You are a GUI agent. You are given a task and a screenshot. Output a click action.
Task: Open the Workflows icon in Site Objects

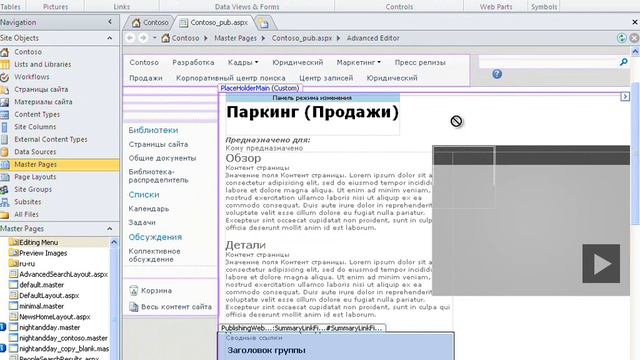[x=4, y=77]
